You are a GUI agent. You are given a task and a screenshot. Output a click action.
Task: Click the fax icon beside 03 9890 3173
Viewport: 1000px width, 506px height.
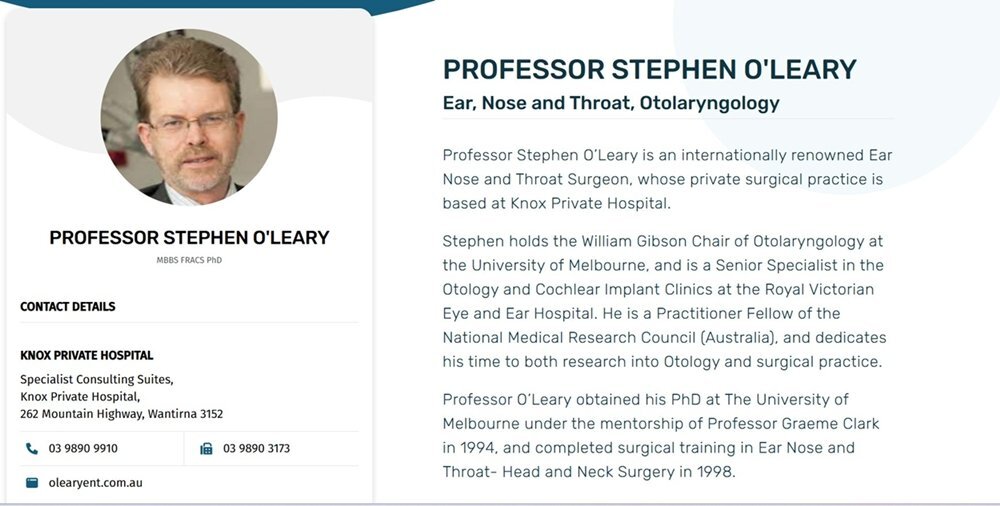pyautogui.click(x=206, y=449)
